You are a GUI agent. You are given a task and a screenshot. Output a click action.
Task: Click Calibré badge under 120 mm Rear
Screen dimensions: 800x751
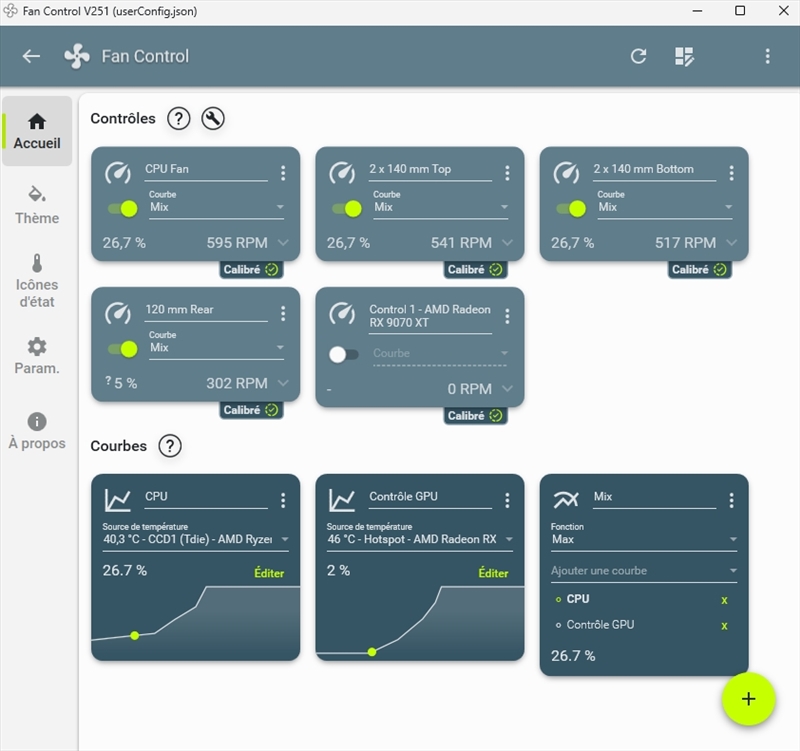click(x=251, y=410)
